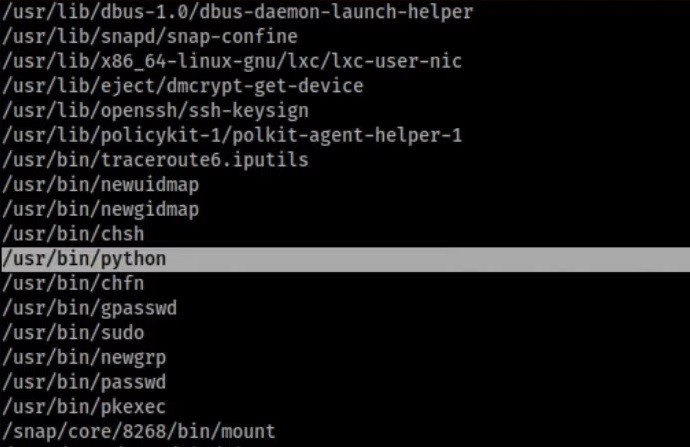Click the /usr/bin/passwd entry
The height and width of the screenshot is (447, 690).
[x=83, y=382]
